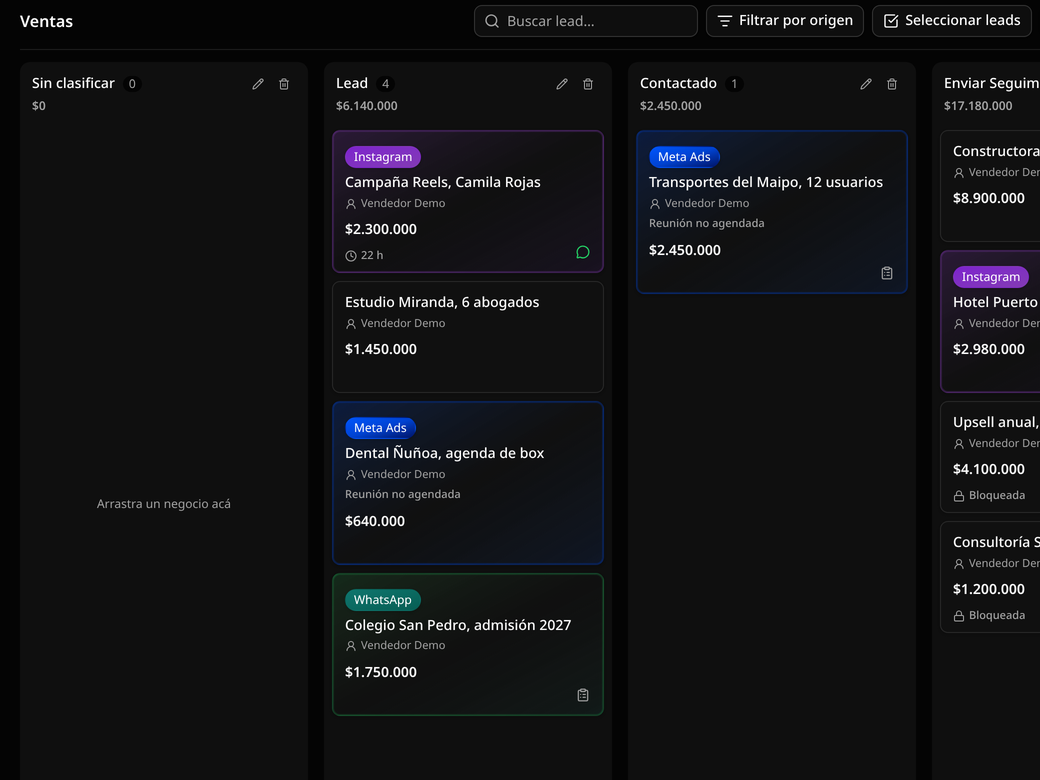The width and height of the screenshot is (1040, 780).
Task: Click the Meta Ads tag on Transportes del Maipo
Action: pos(684,157)
